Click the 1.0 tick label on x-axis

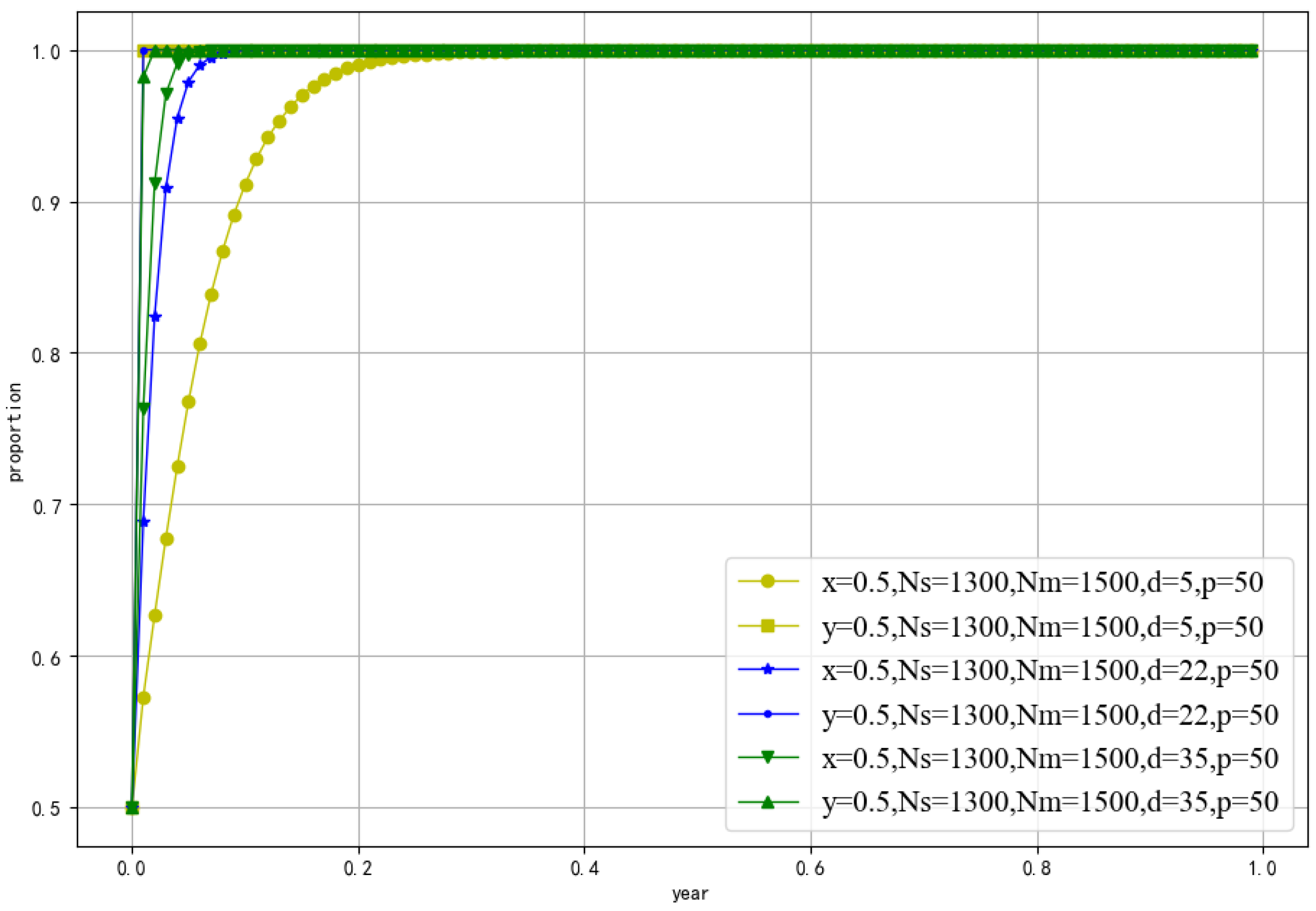coord(1262,868)
